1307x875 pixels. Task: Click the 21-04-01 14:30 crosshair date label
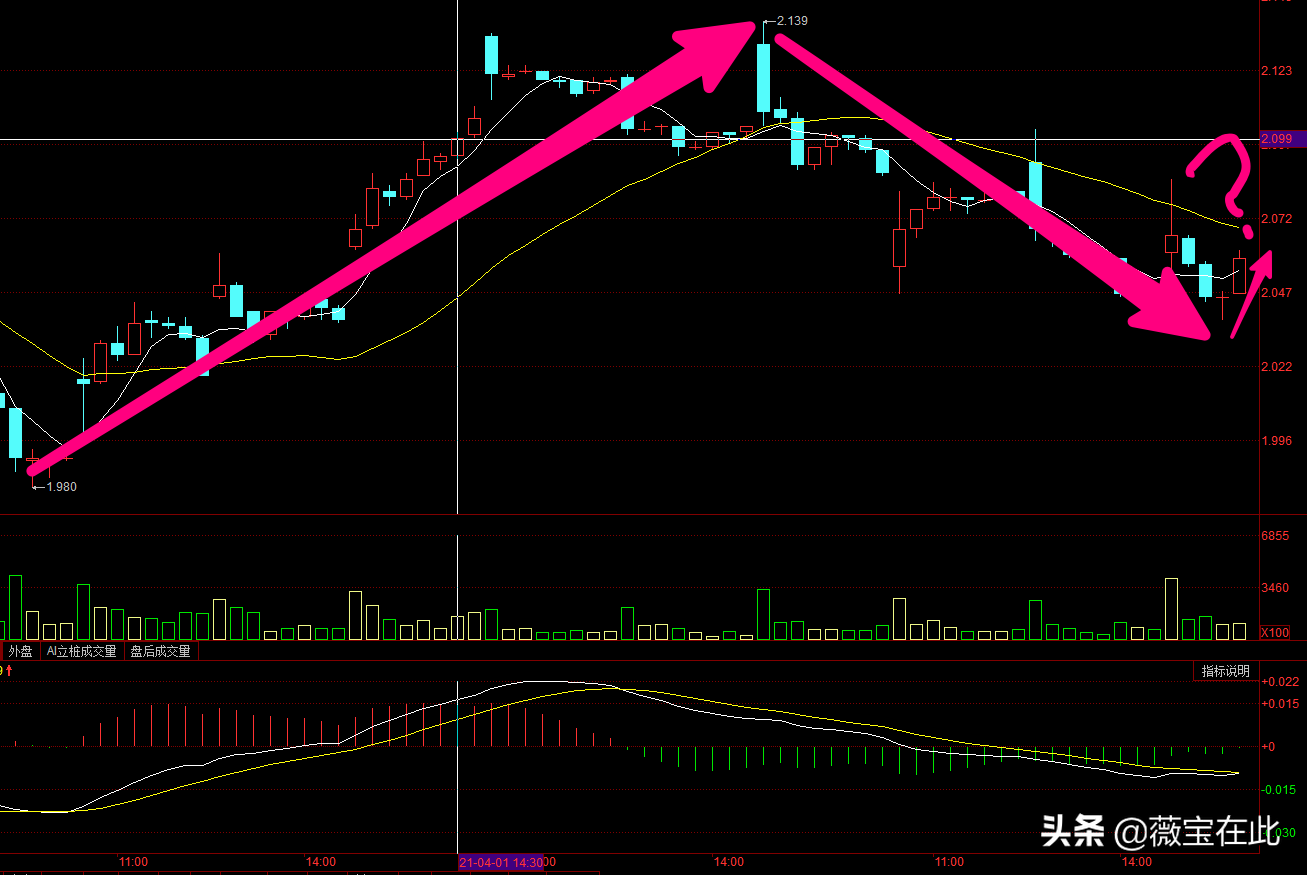coord(501,862)
